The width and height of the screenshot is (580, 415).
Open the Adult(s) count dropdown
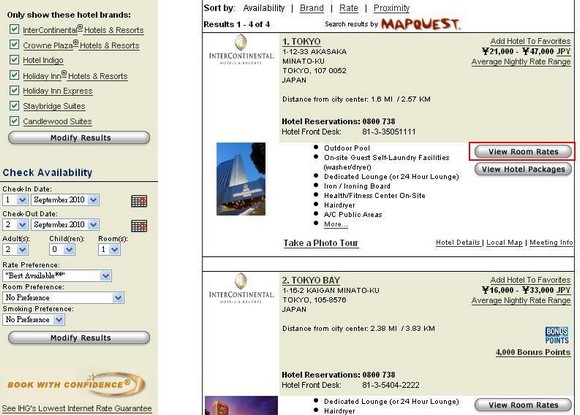[15, 249]
